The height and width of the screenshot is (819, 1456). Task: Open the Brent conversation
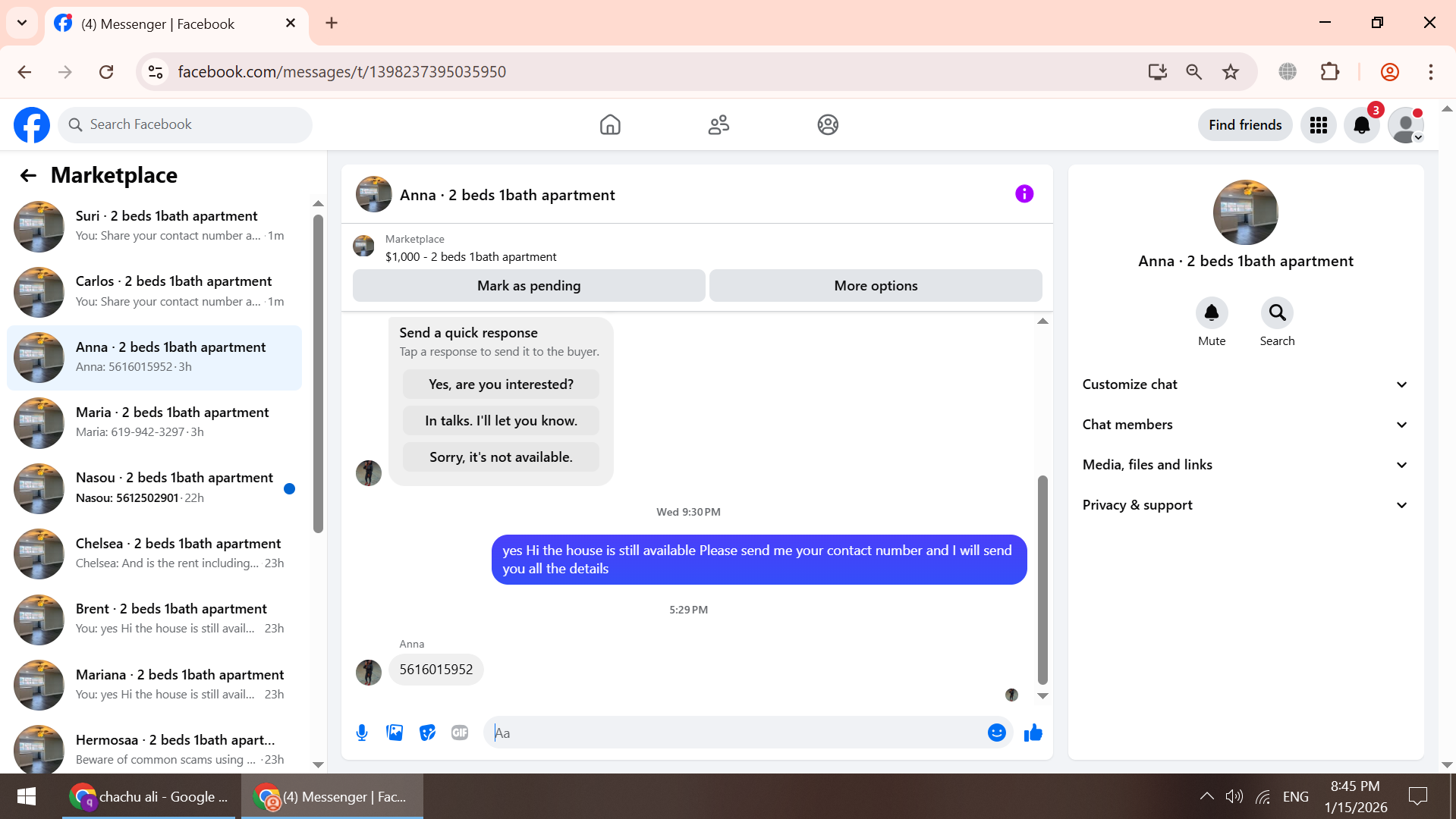[x=155, y=620]
